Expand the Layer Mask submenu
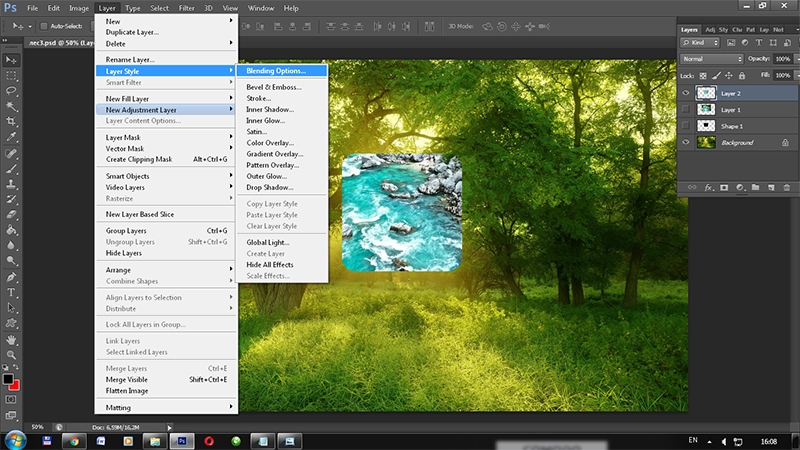Viewport: 800px width, 450px height. point(166,137)
